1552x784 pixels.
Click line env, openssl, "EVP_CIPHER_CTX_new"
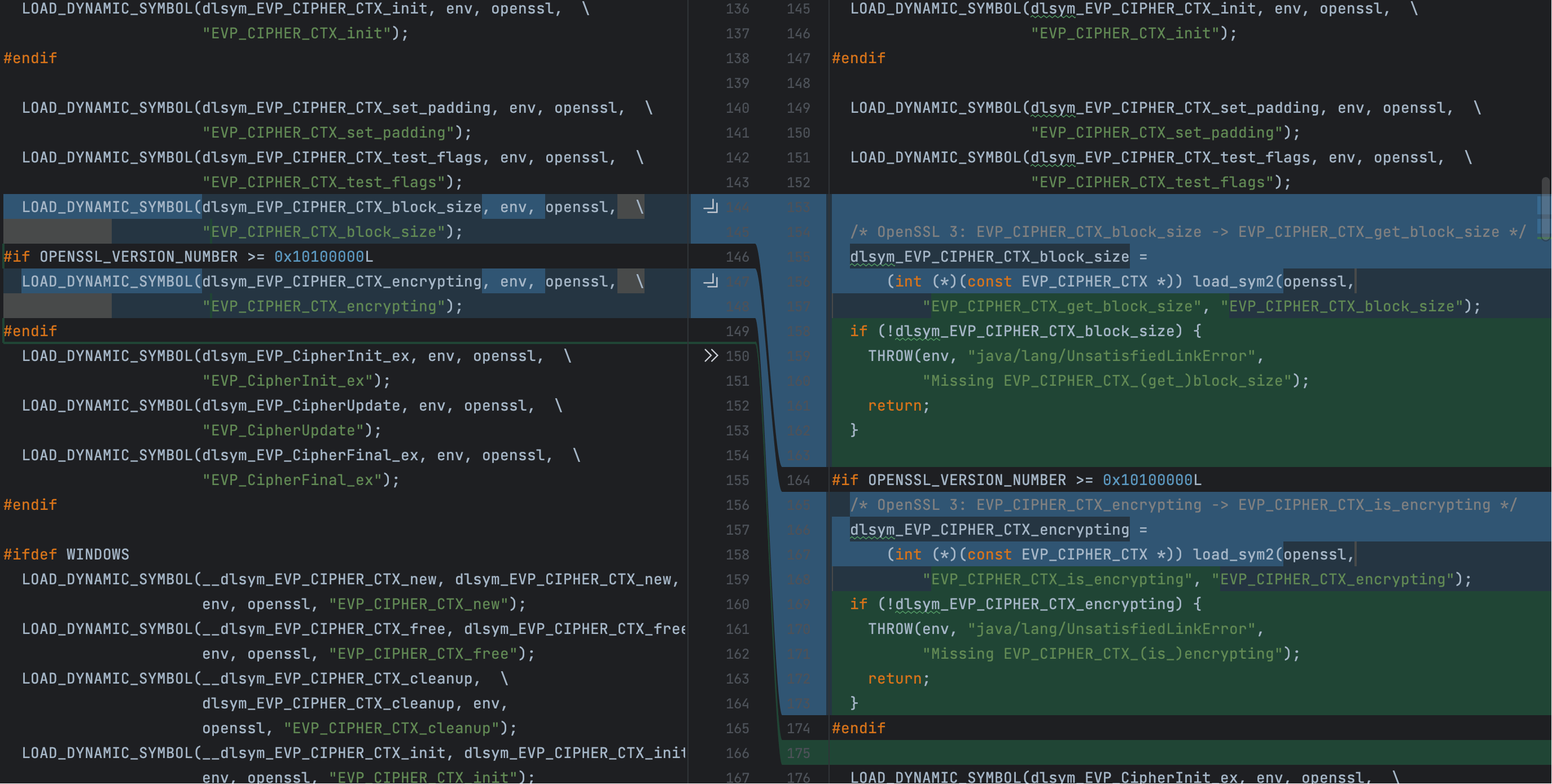[x=364, y=604]
